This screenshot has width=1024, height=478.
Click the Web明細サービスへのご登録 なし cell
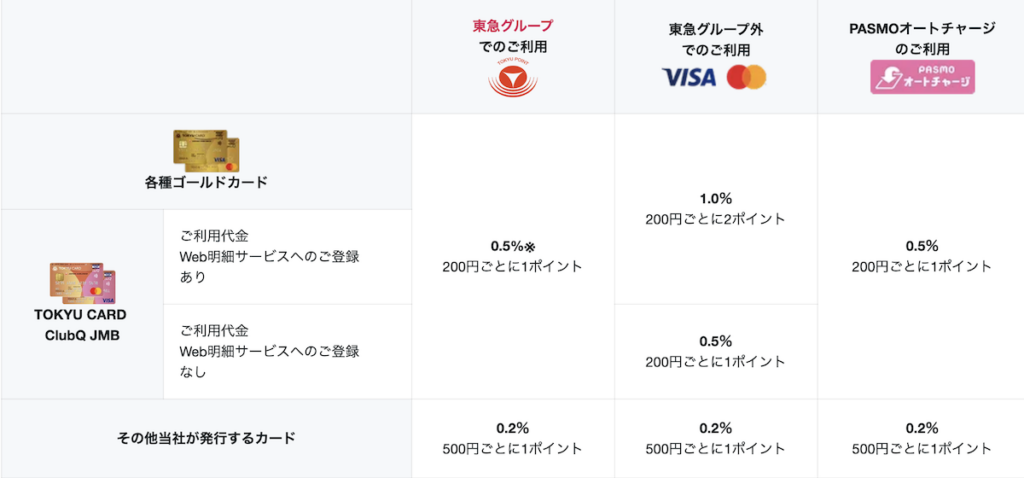tap(270, 351)
